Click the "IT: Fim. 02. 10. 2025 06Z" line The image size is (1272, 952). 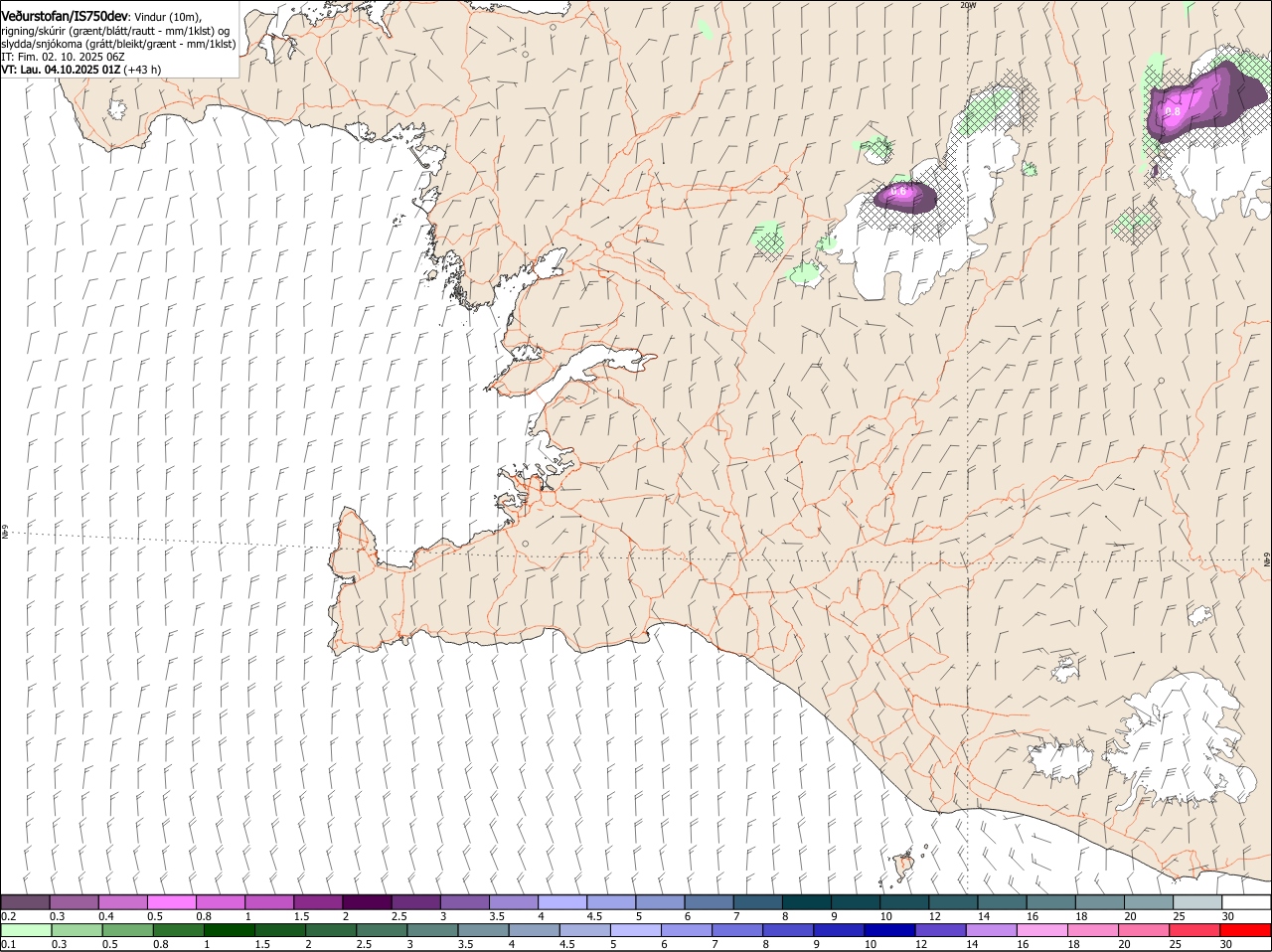pyautogui.click(x=61, y=57)
